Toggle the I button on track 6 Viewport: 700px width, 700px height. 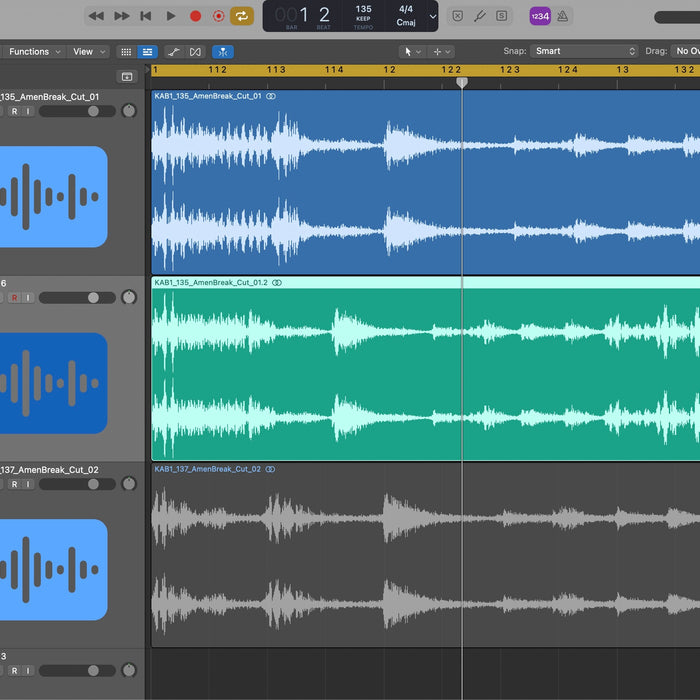coord(28,298)
